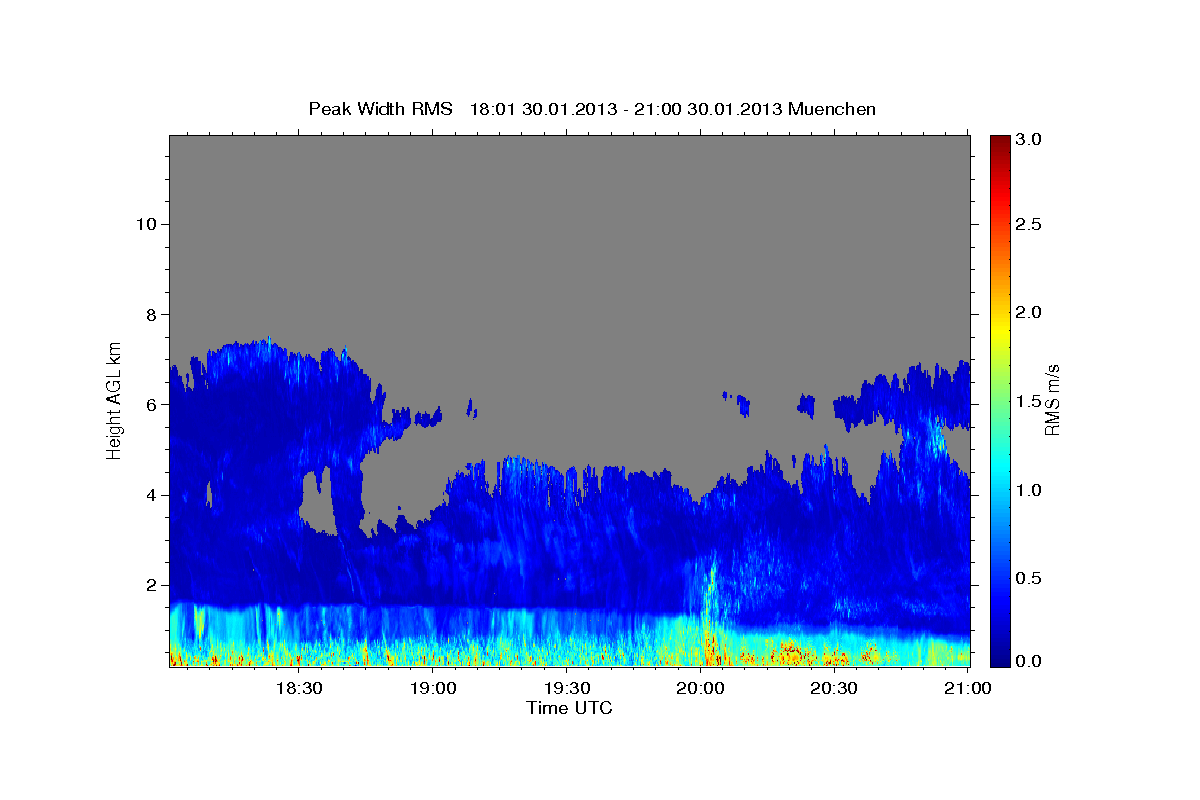Click the 19:30 time tick label

click(567, 689)
